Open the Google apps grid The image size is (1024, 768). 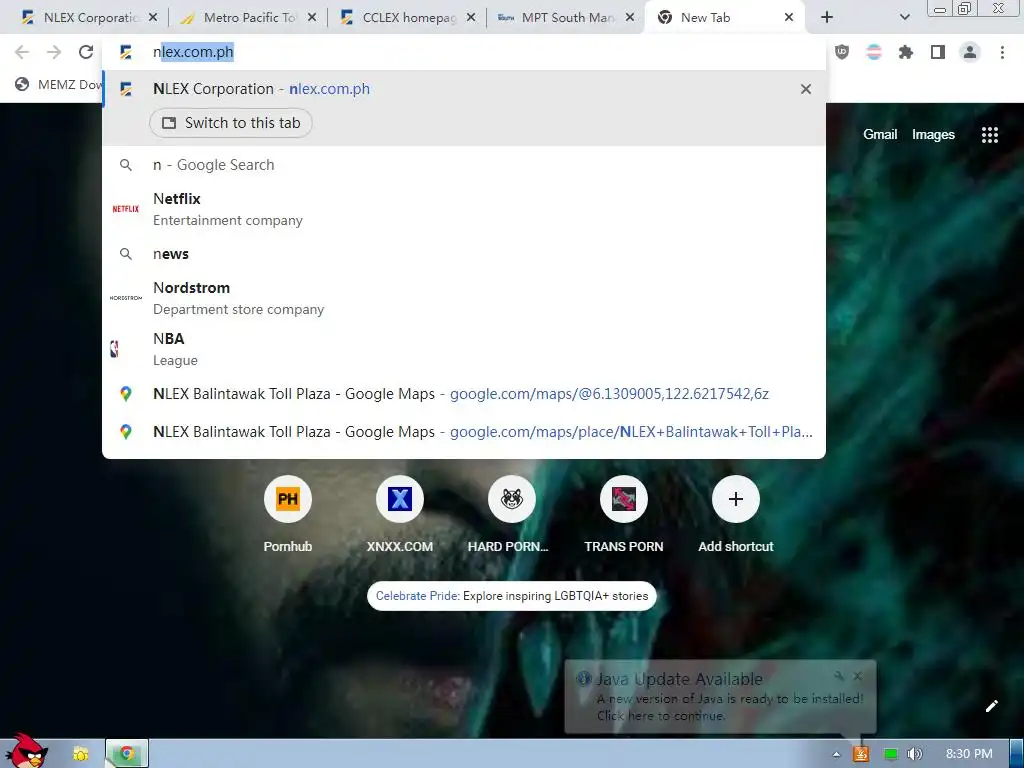tap(989, 135)
